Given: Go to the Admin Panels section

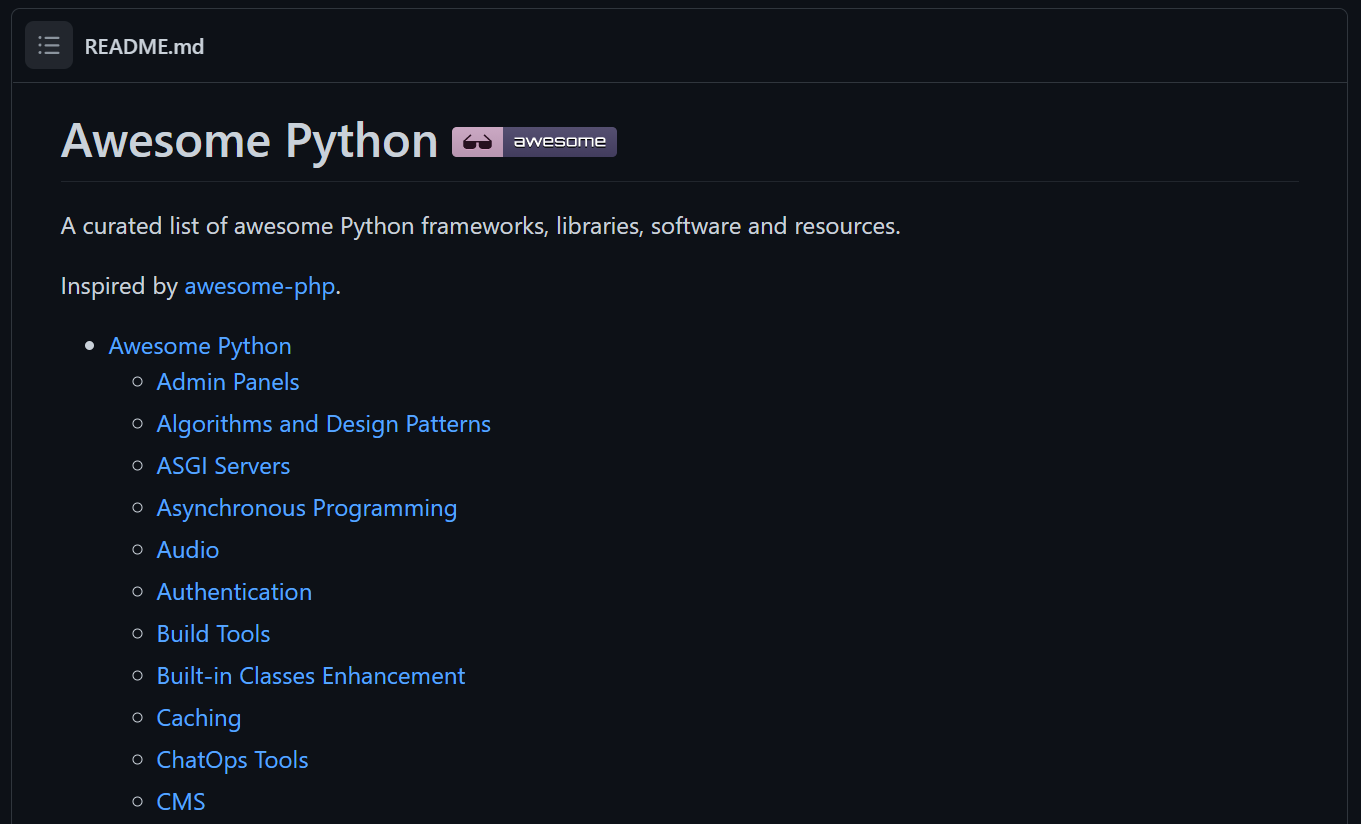Looking at the screenshot, I should 228,382.
